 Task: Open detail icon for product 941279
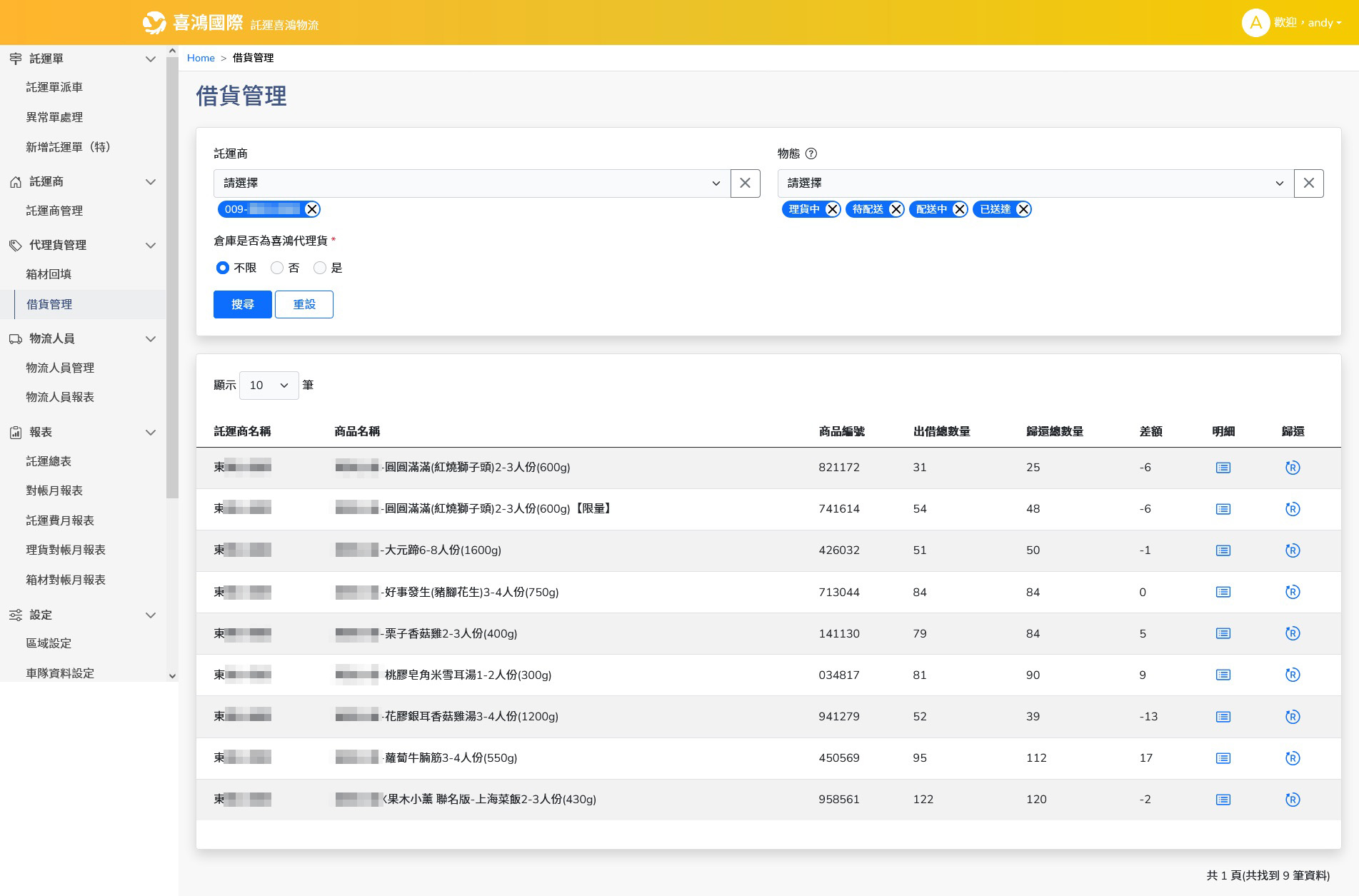pyautogui.click(x=1223, y=717)
